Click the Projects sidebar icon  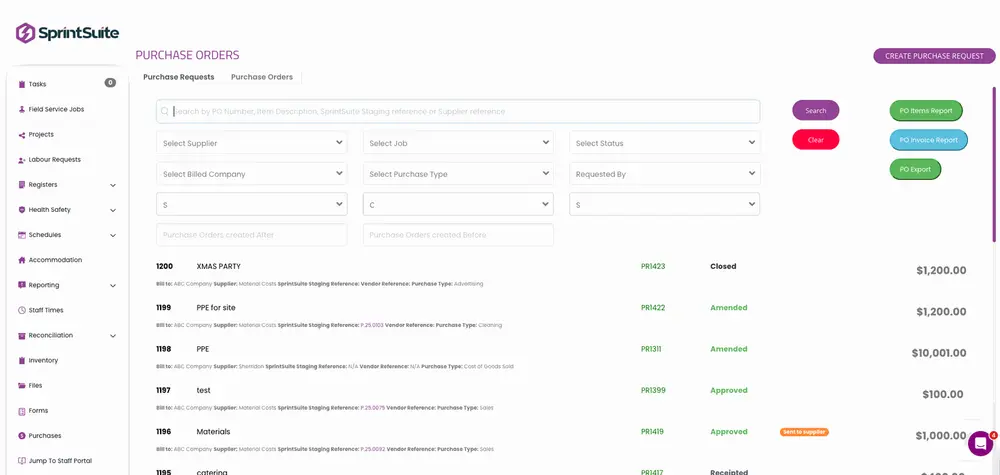(x=22, y=135)
